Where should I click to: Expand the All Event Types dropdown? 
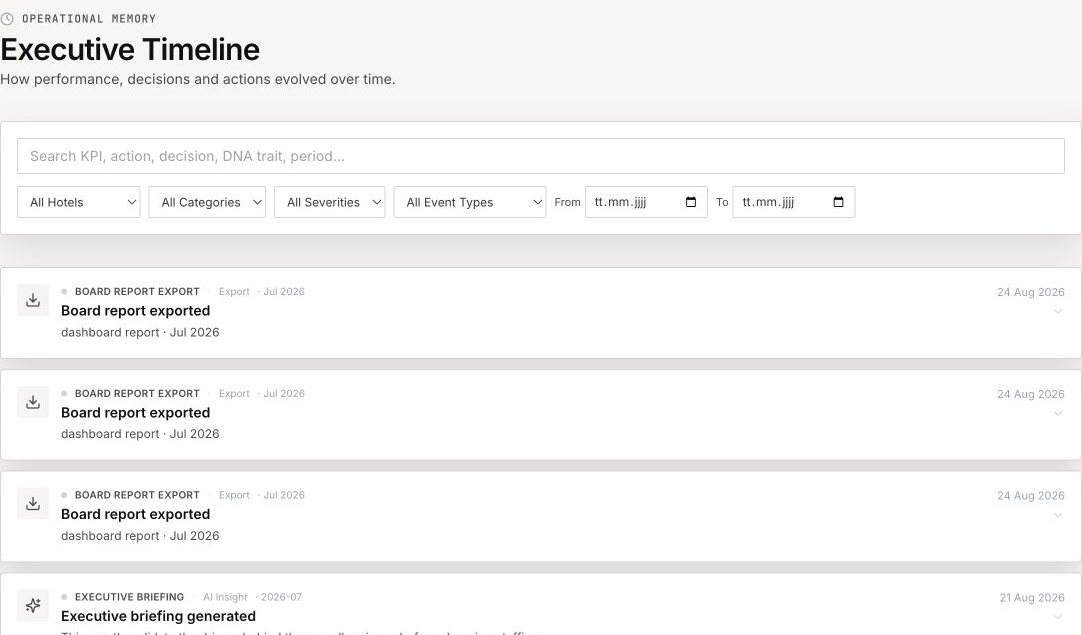coord(470,202)
